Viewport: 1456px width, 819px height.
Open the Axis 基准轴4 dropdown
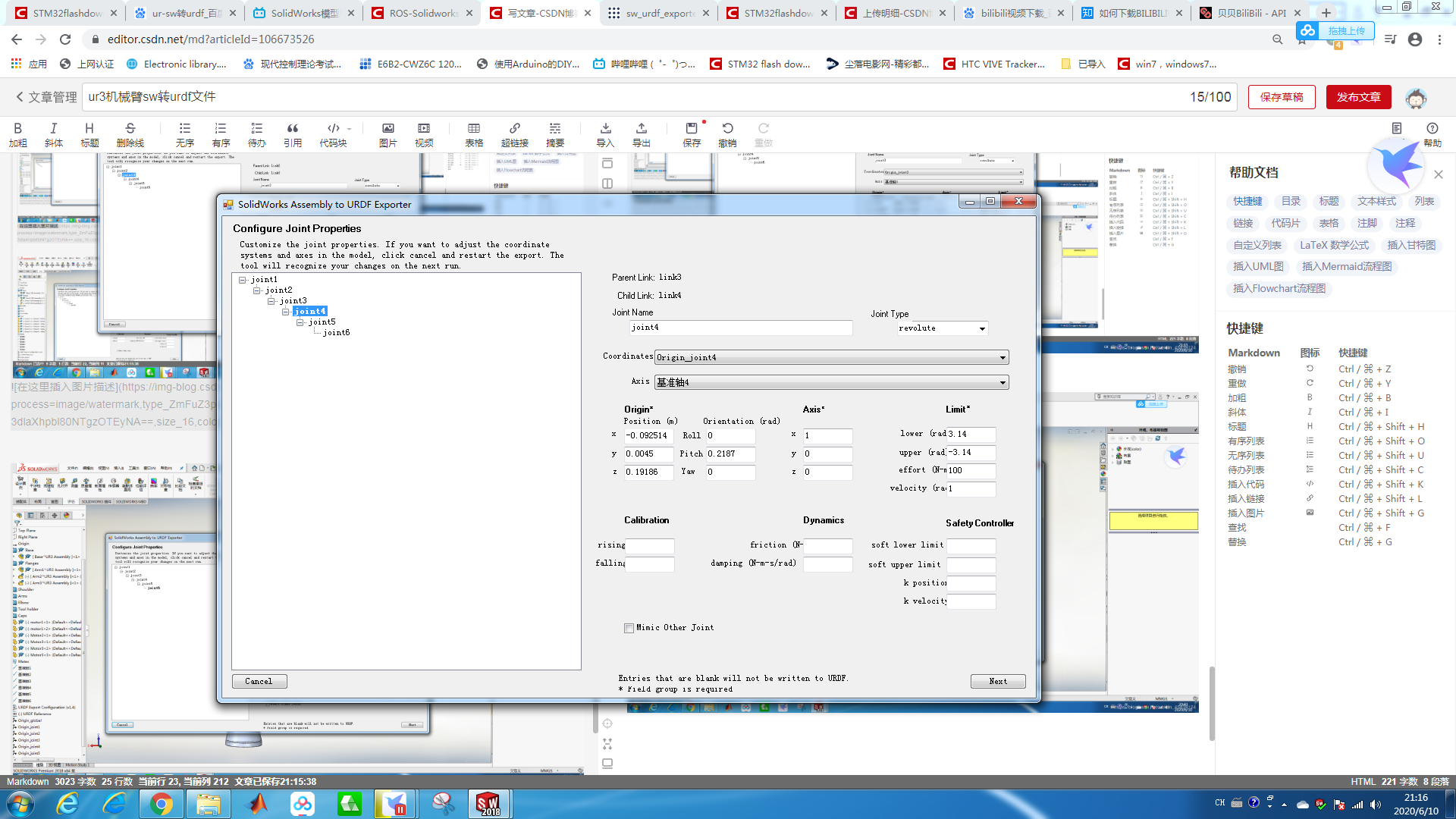pyautogui.click(x=1003, y=382)
